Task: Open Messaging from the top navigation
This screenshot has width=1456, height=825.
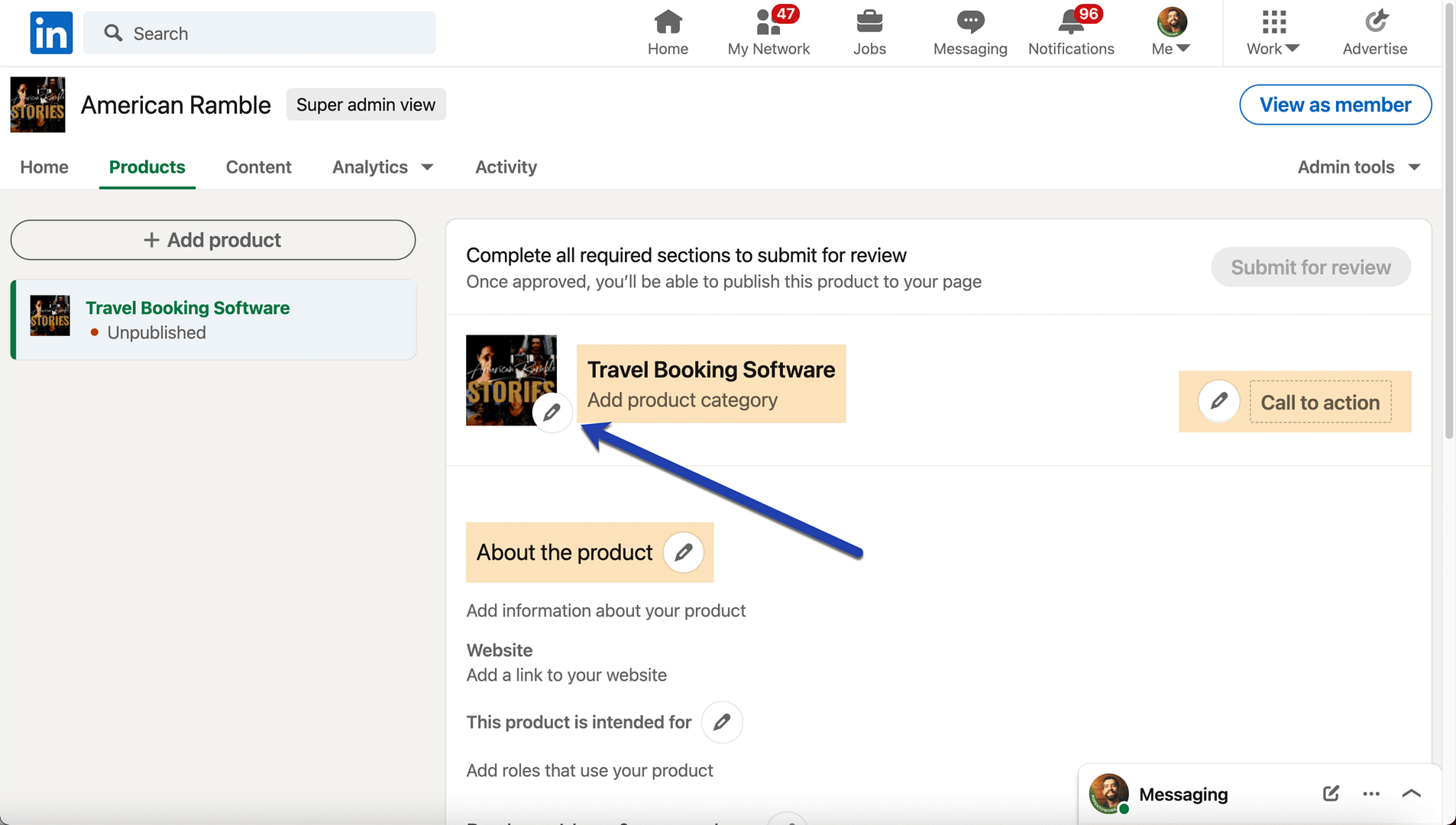Action: pyautogui.click(x=969, y=33)
